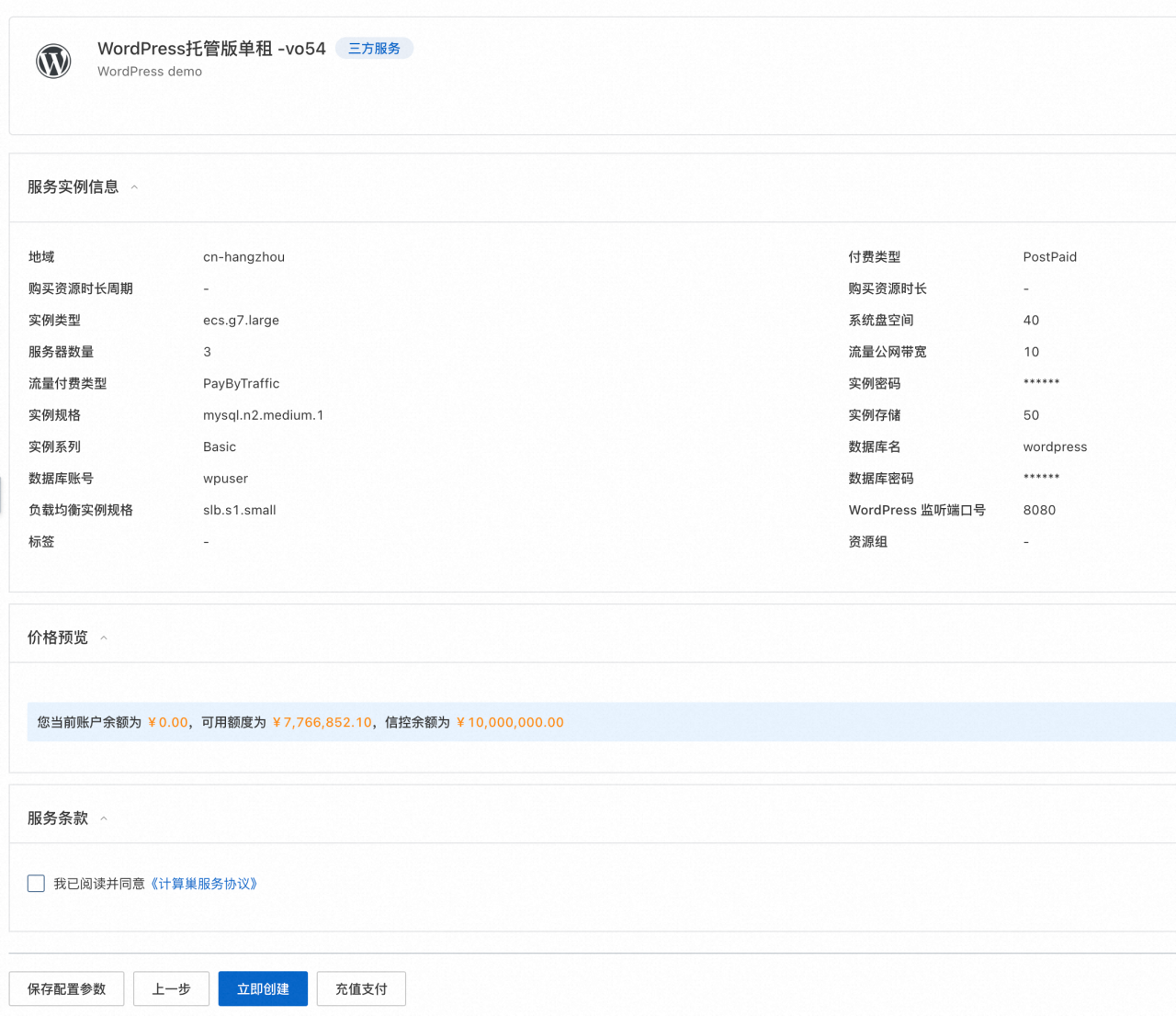Click the ¥7,766,852.10 available quota amount

[322, 723]
